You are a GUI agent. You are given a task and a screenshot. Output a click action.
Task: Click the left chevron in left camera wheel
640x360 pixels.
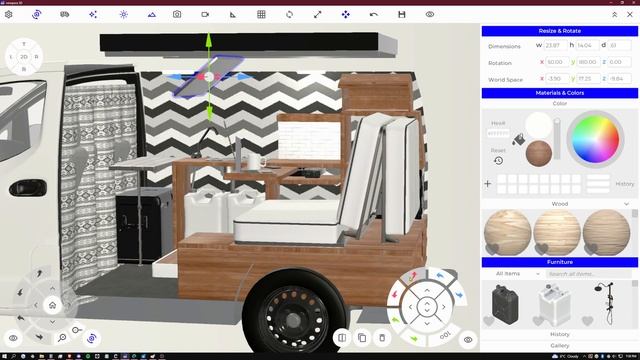click(x=36, y=305)
